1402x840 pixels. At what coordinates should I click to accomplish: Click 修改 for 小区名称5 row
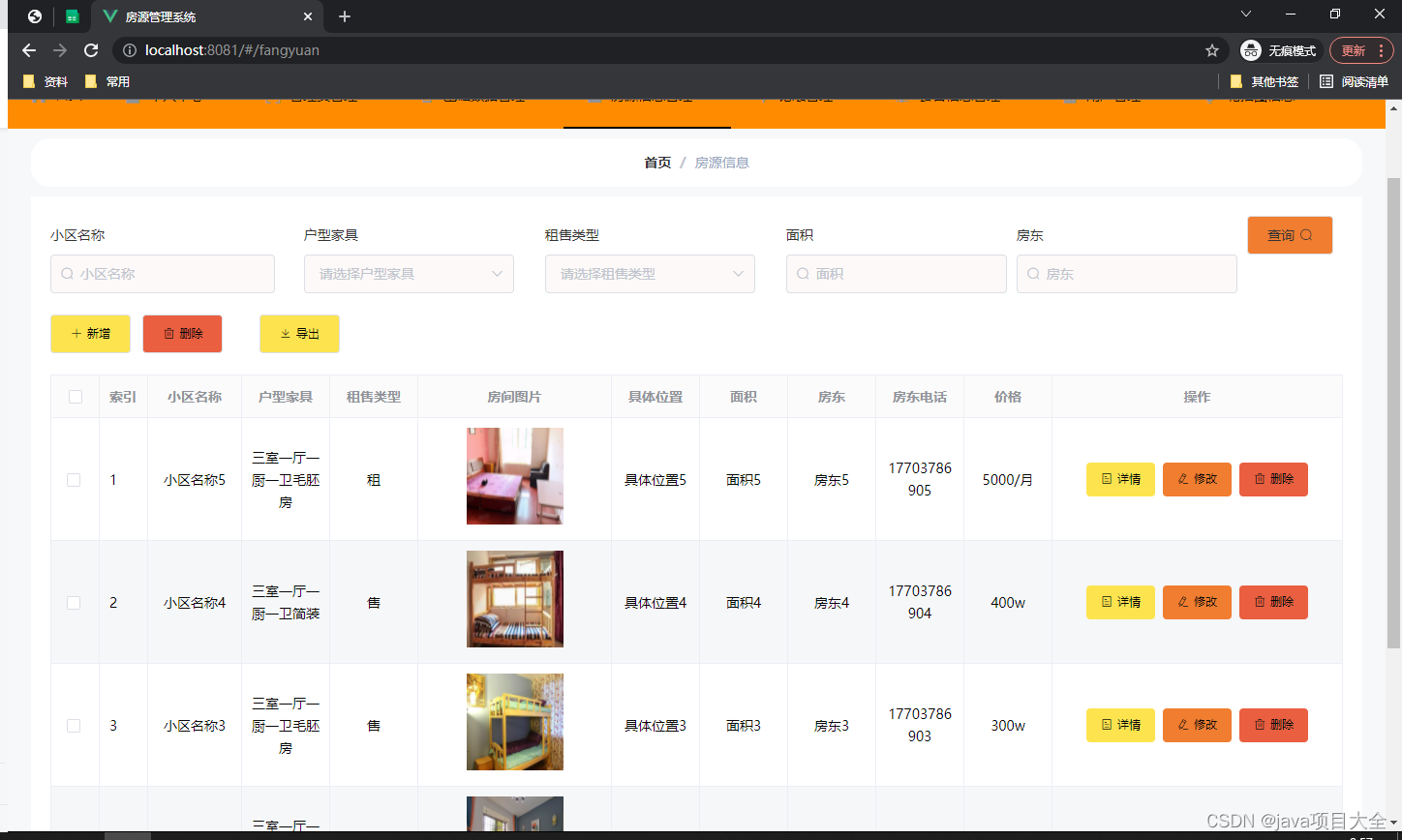pyautogui.click(x=1197, y=480)
